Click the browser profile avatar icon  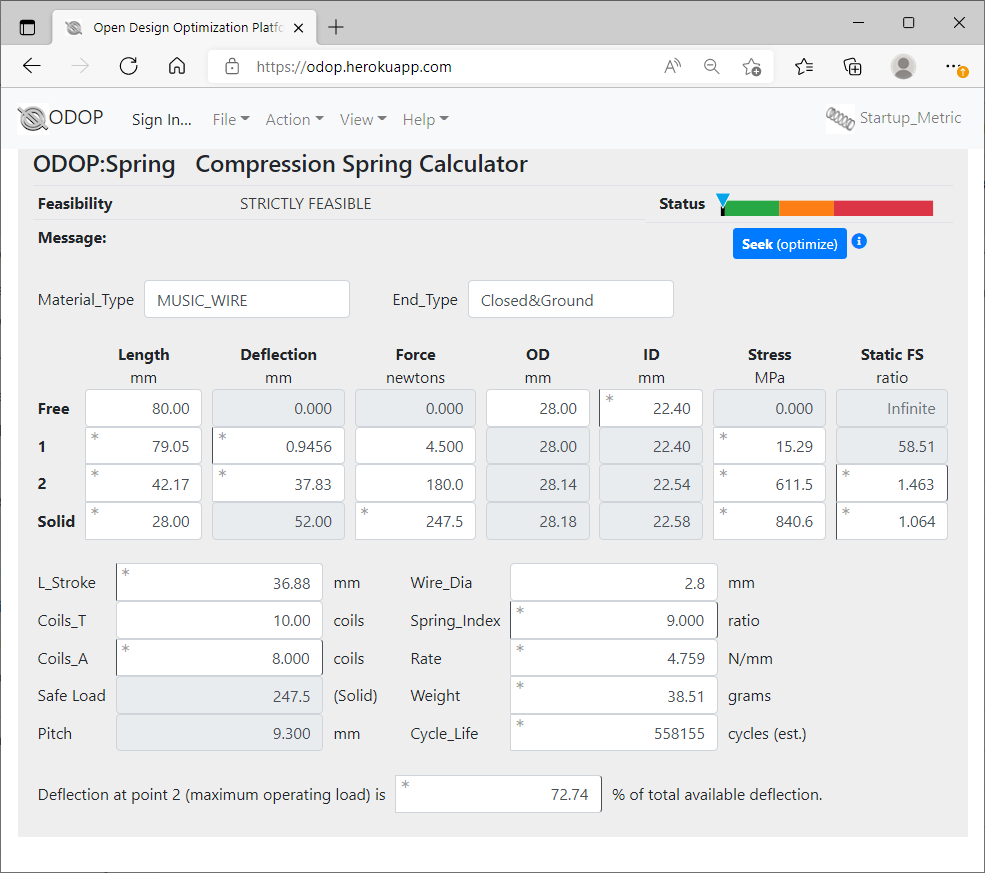[x=903, y=66]
